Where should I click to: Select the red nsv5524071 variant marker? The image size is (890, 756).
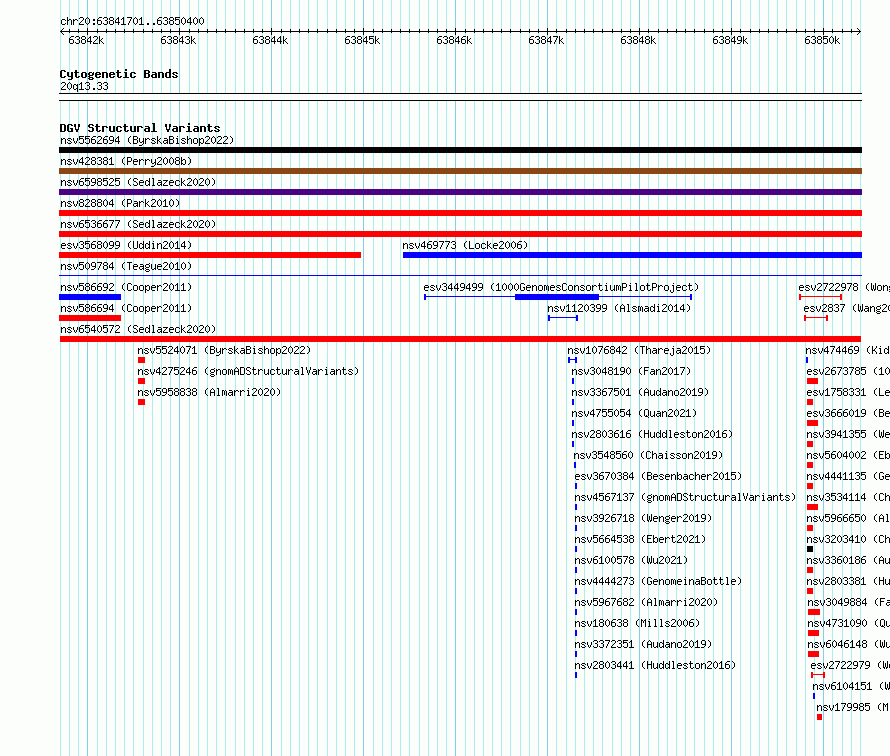[141, 360]
